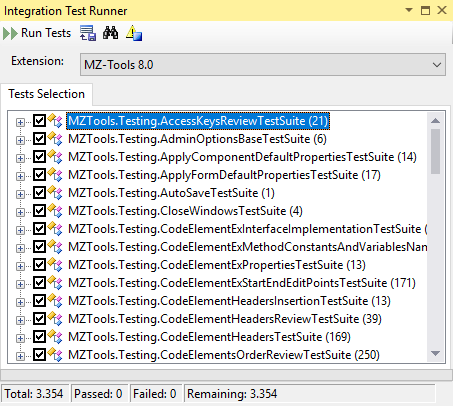Select CodeElementsOrderReviewTestSuite (250) row
The width and height of the screenshot is (453, 406).
[x=224, y=355]
